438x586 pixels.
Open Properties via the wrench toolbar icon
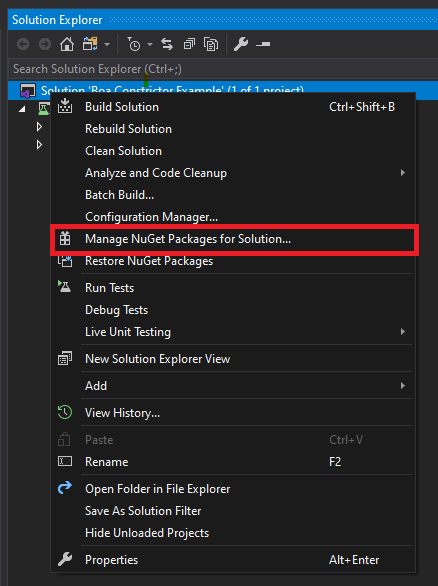pyautogui.click(x=241, y=44)
